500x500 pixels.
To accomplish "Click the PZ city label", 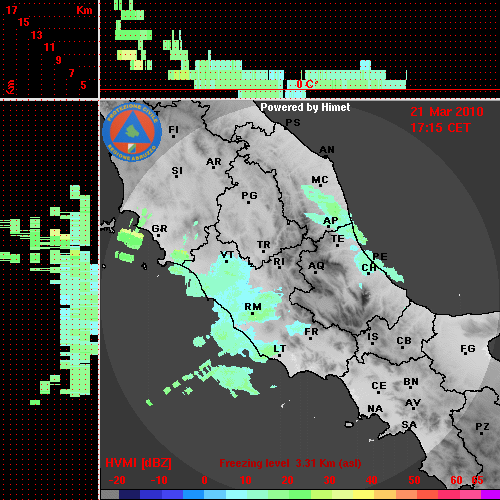I will pos(482,426).
